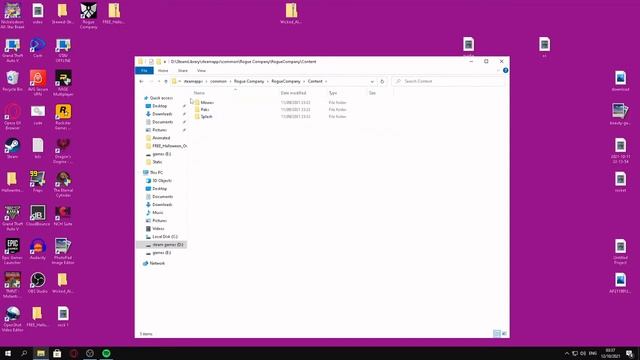Click File Explorer in the taskbar
This screenshot has height=360, width=640.
(x=41, y=353)
